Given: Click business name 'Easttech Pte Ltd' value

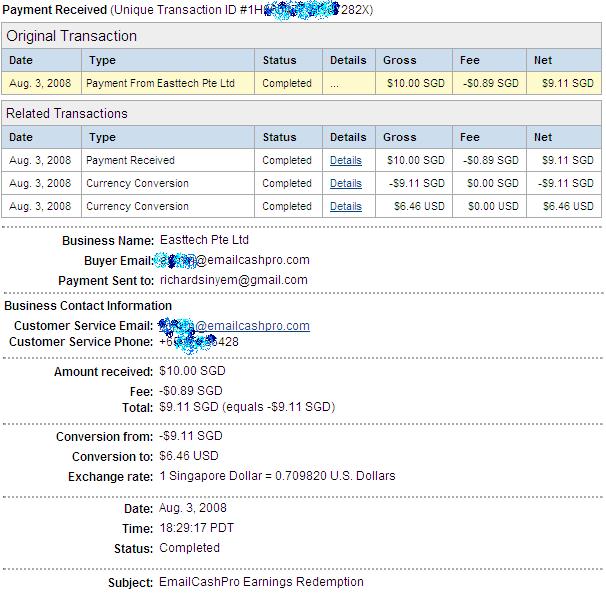Looking at the screenshot, I should (204, 240).
